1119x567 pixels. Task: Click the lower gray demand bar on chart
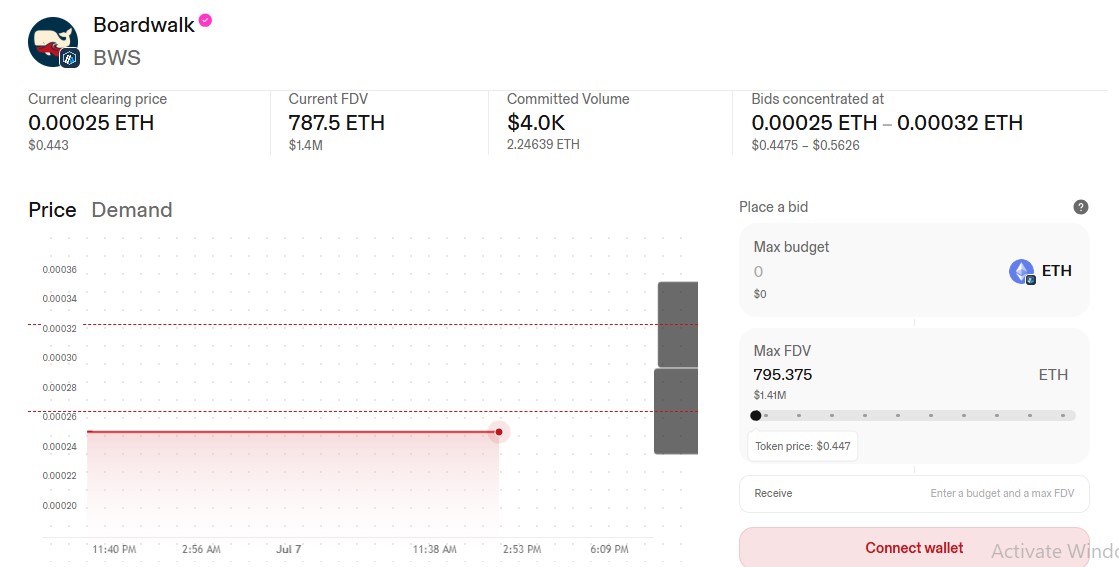coord(676,412)
